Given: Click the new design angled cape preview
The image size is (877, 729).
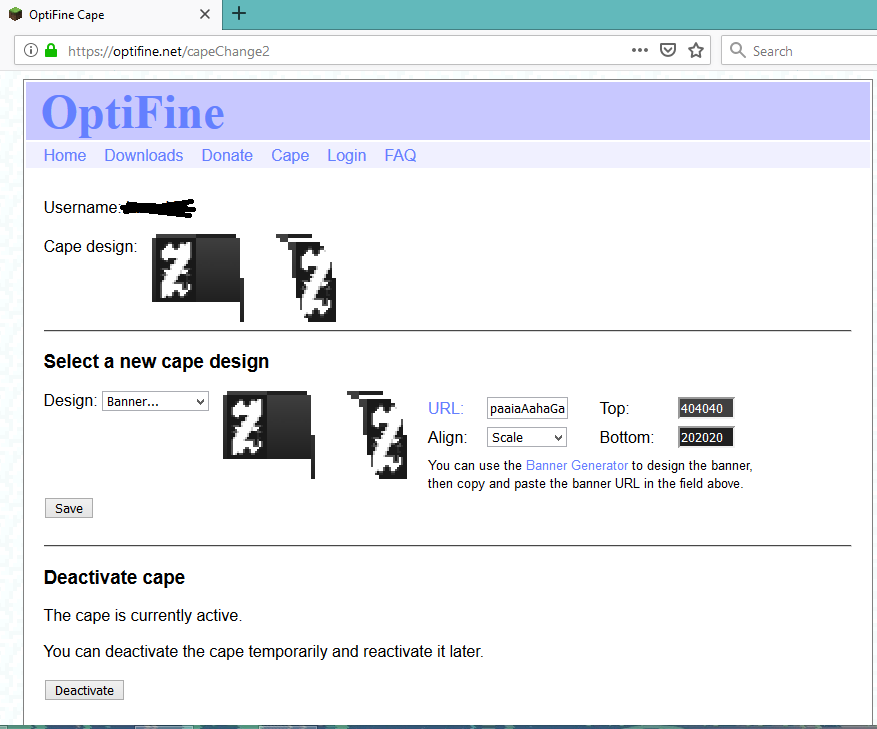Looking at the screenshot, I should (x=378, y=435).
